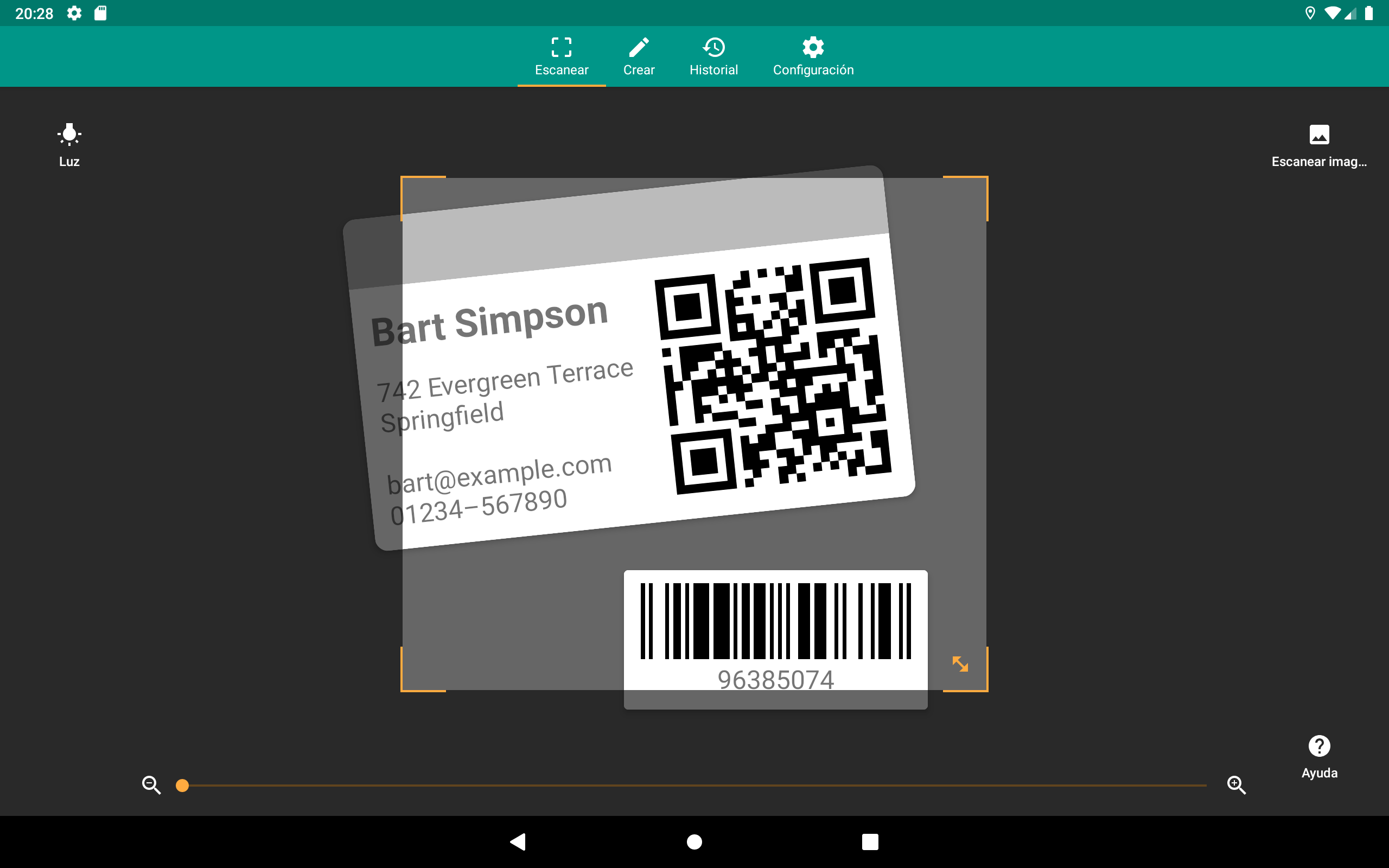The height and width of the screenshot is (868, 1389).
Task: Tap the location status icon
Action: pyautogui.click(x=1310, y=13)
